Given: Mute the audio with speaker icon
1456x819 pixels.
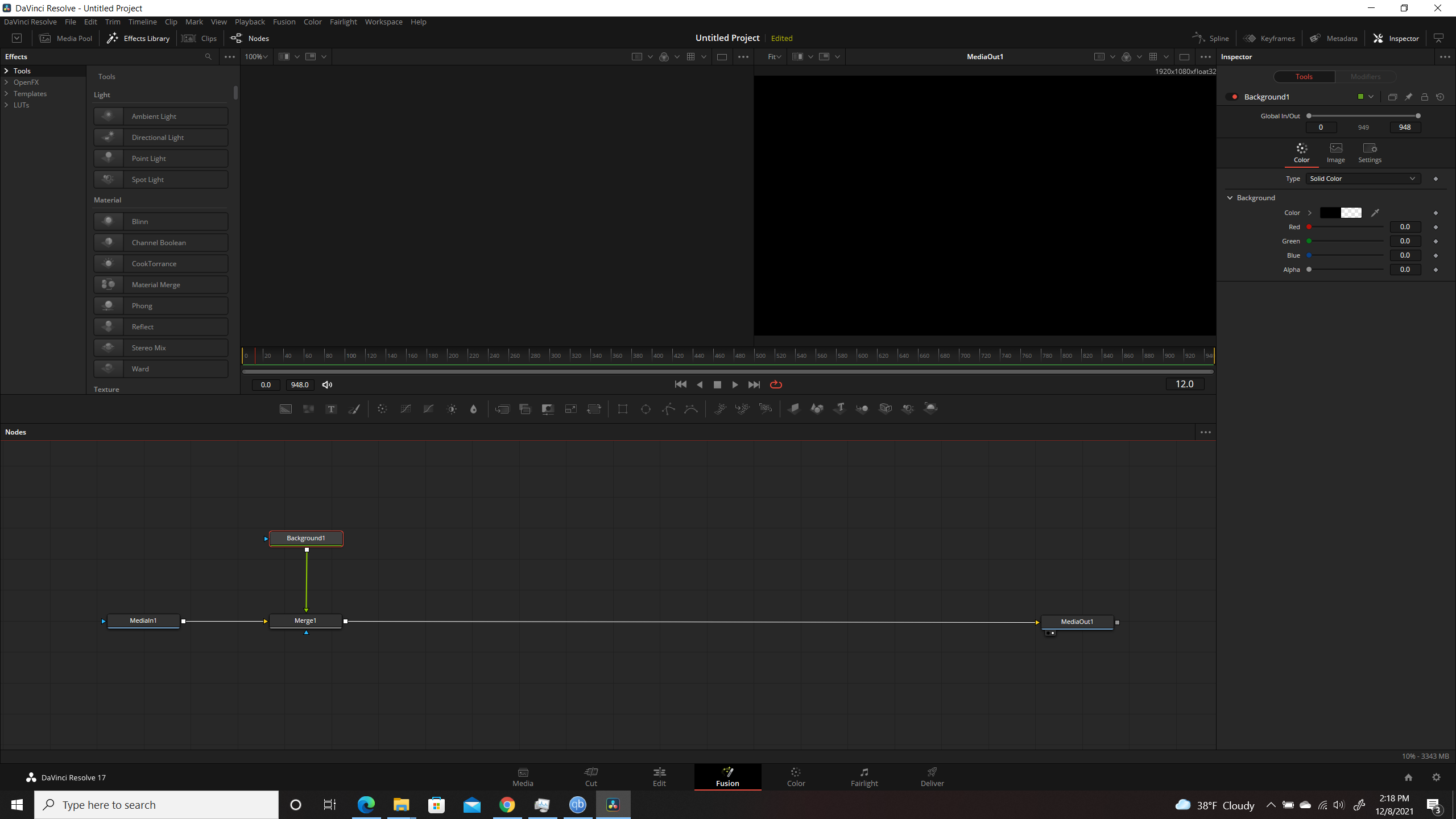Looking at the screenshot, I should click(x=327, y=385).
